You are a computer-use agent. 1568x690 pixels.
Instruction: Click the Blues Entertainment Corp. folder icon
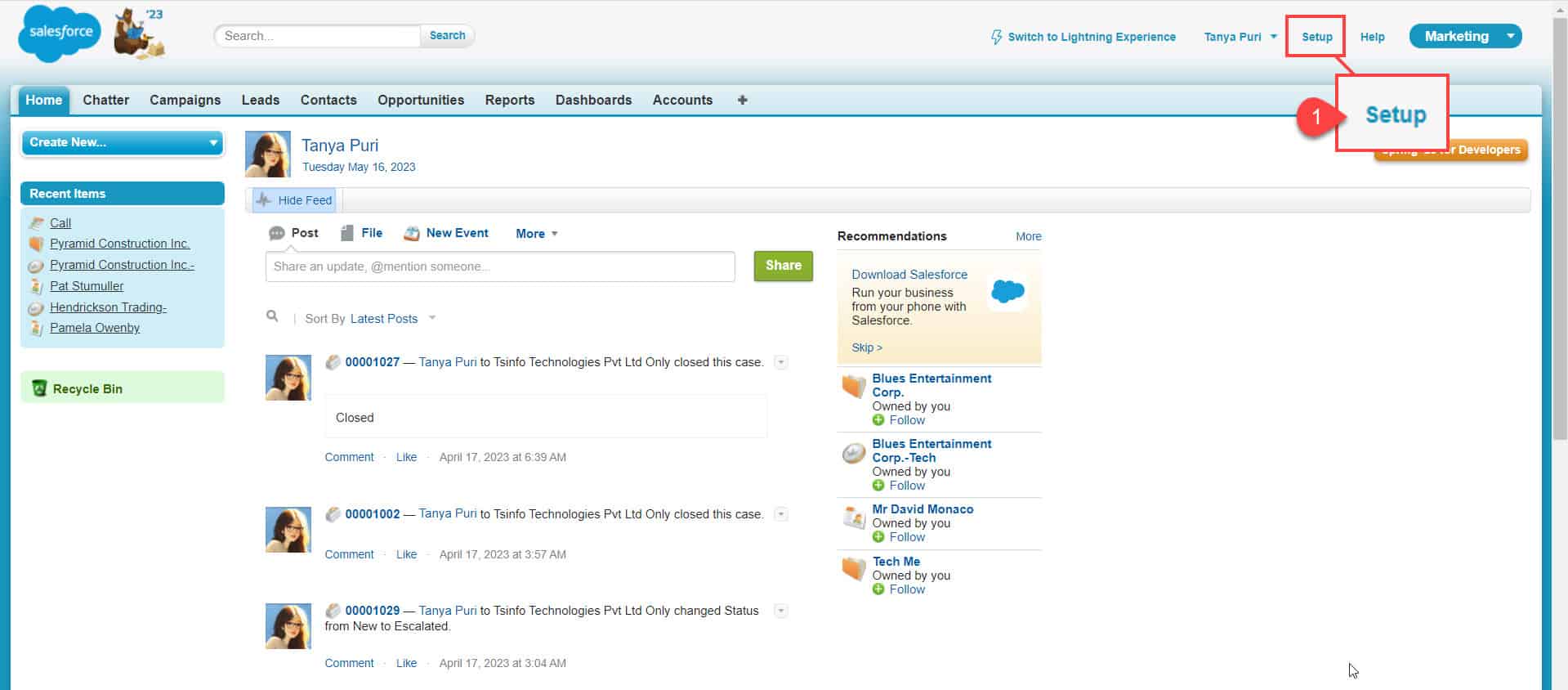pyautogui.click(x=854, y=385)
